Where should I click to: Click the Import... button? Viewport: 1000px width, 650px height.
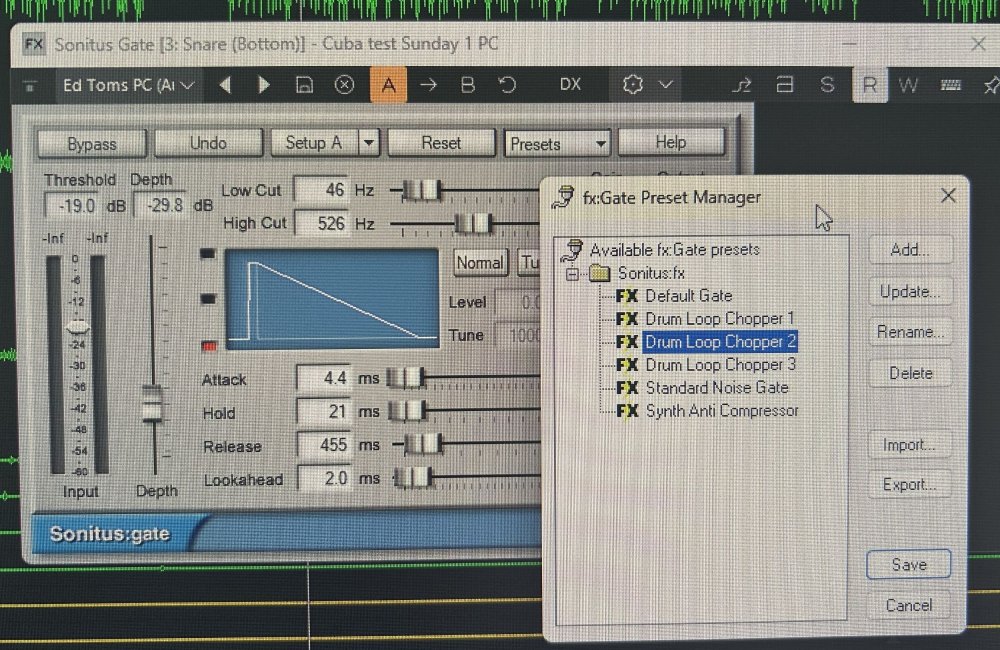[x=910, y=445]
